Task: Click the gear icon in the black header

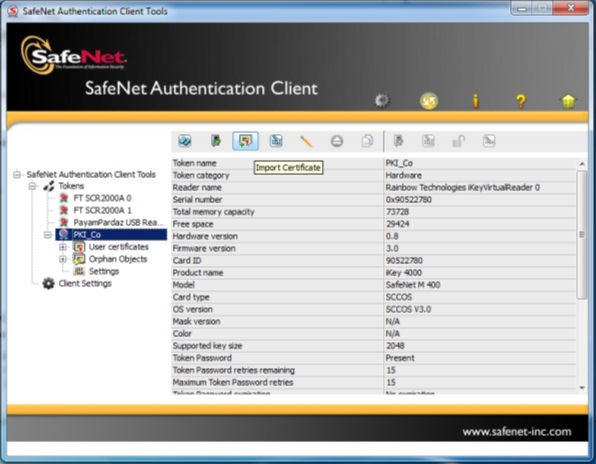Action: 382,101
